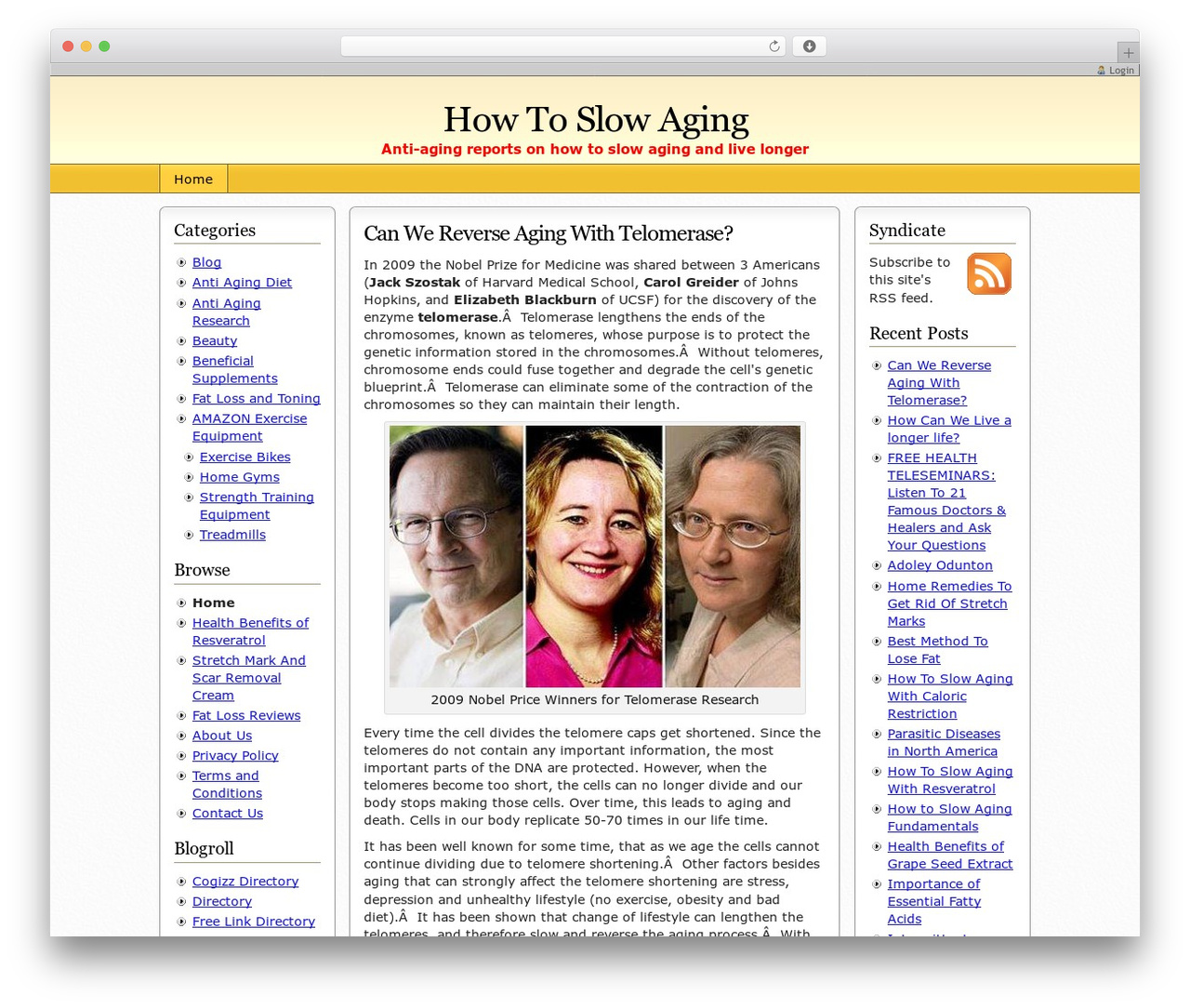Open How To Slow Aging With Resveratrol post
This screenshot has height=1008, width=1190.
point(950,780)
